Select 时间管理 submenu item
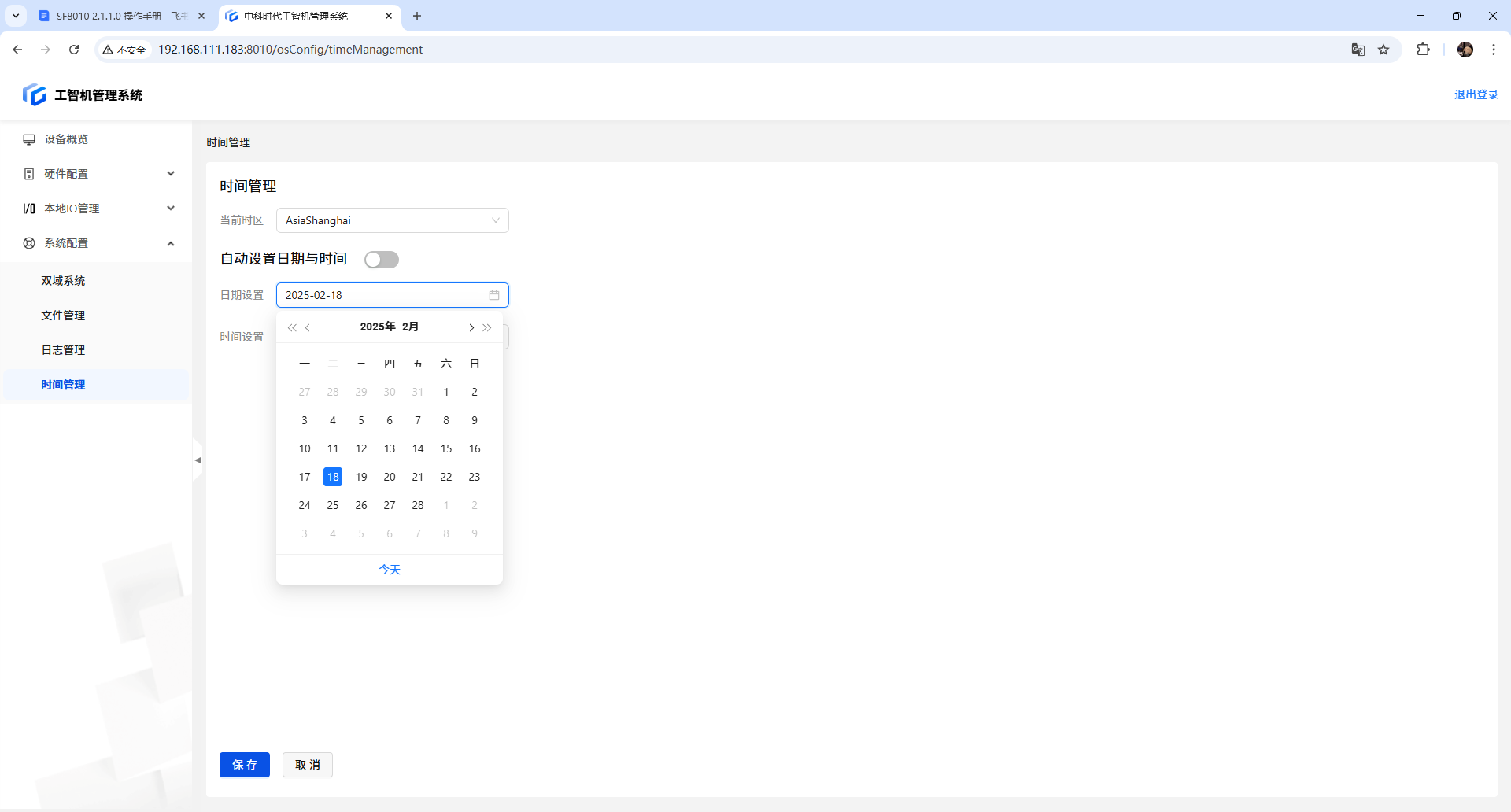The width and height of the screenshot is (1511, 812). (98, 385)
